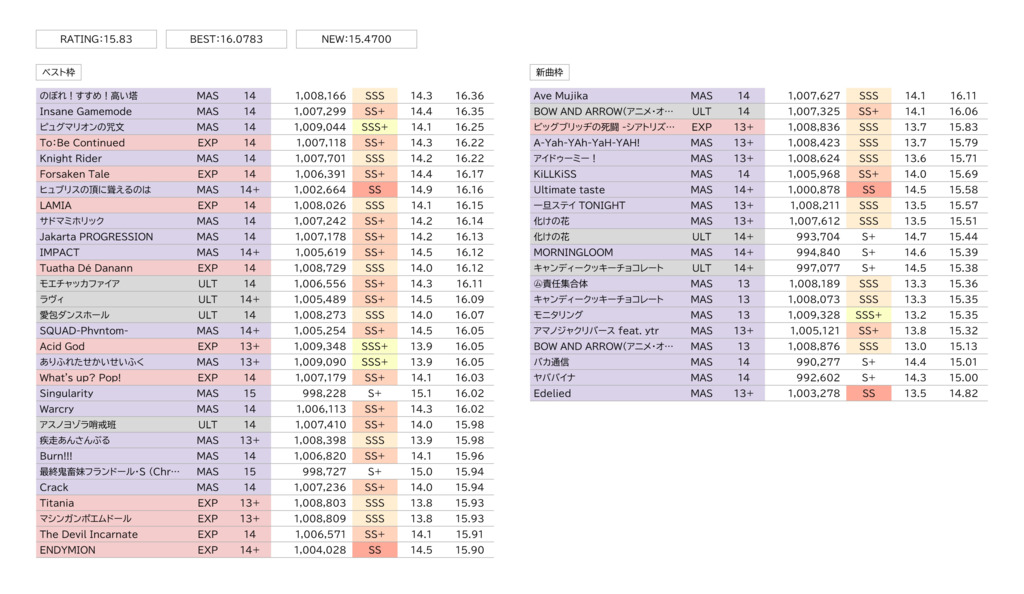The image size is (1024, 594).
Task: Click the BEST:16.0783 box
Action: pyautogui.click(x=226, y=39)
